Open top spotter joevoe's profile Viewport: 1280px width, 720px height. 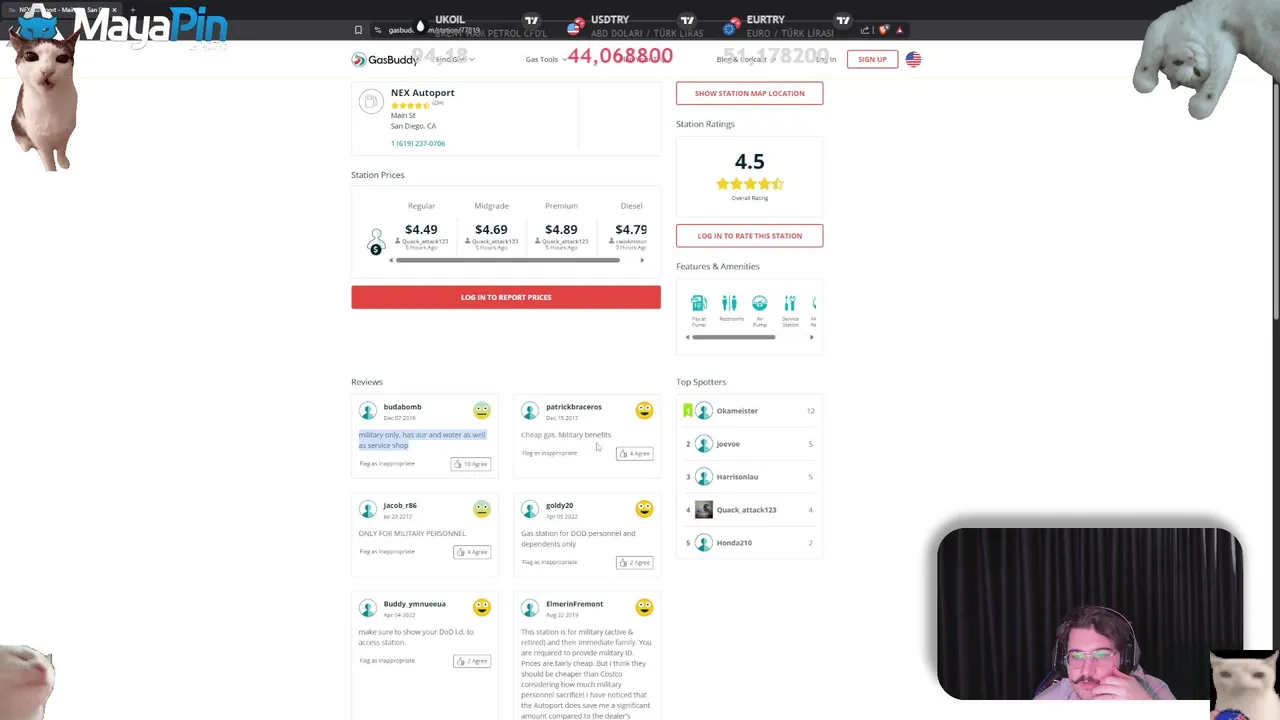[728, 444]
